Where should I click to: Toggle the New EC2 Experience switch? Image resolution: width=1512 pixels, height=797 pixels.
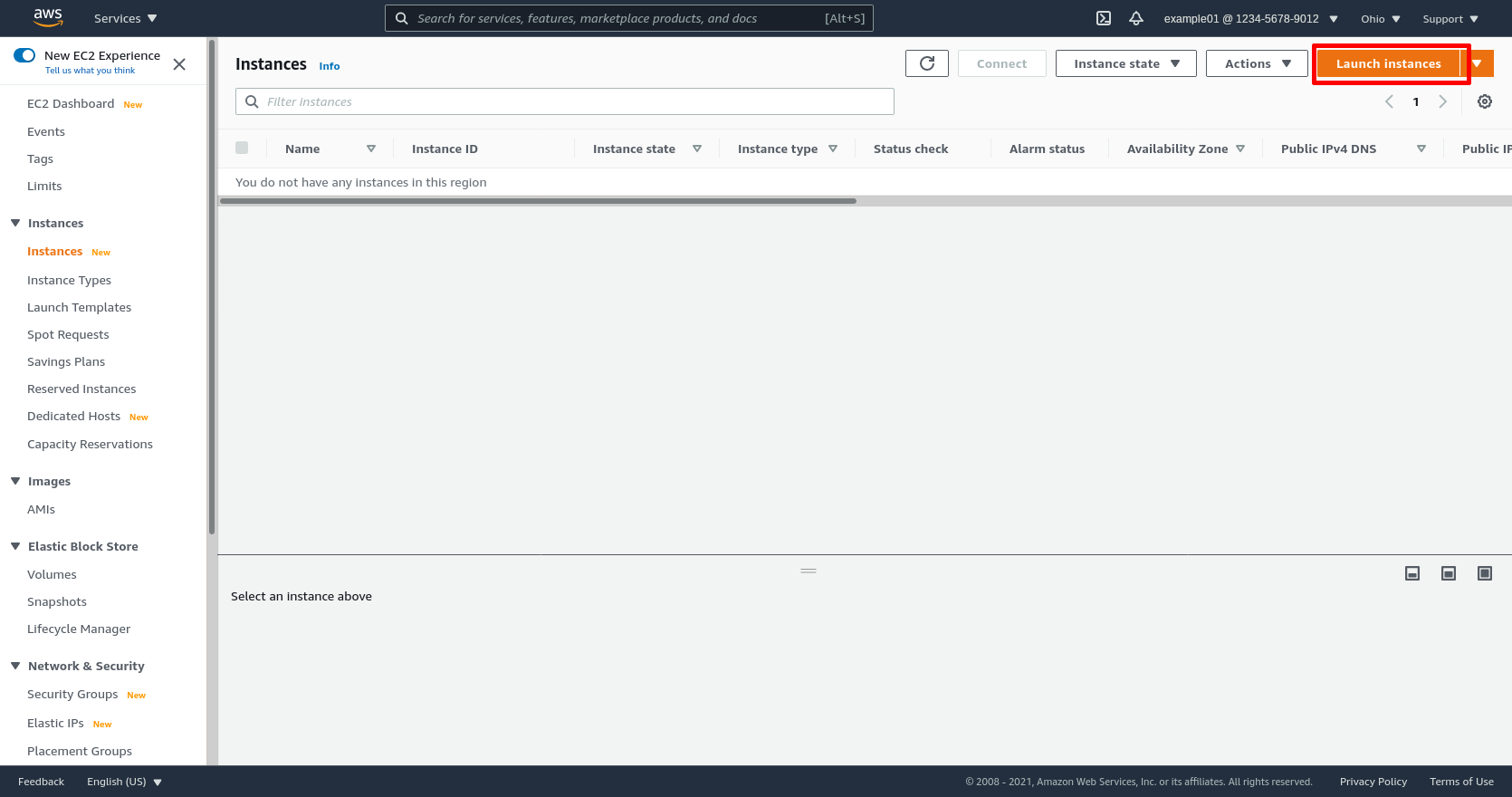[24, 55]
